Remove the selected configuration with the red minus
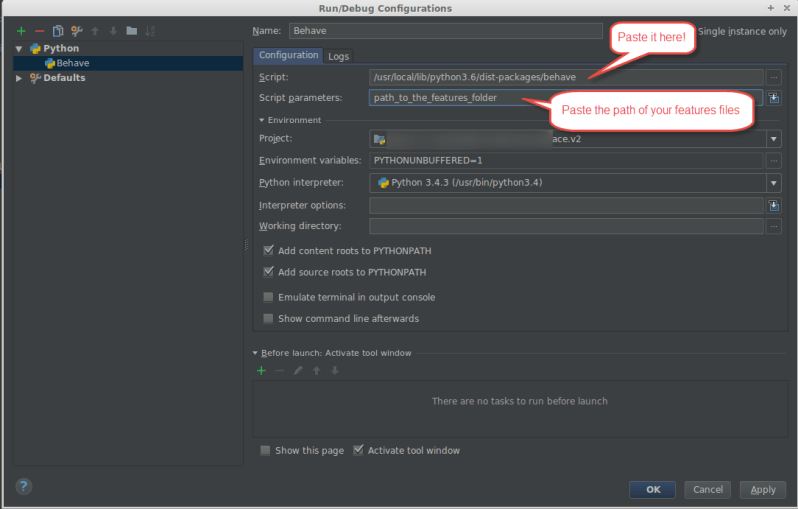Screen dimensions: 798x509 tap(39, 31)
